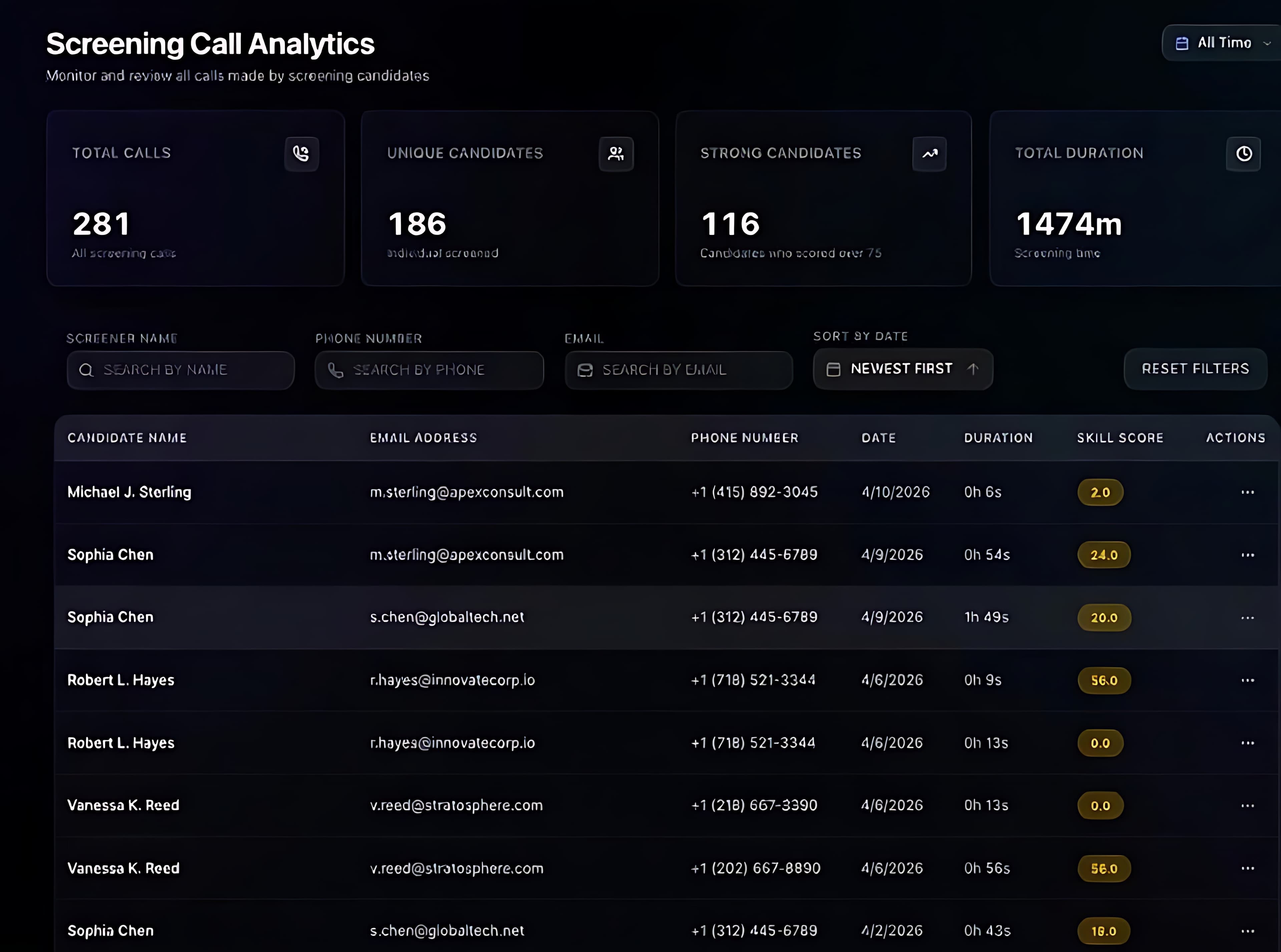1281x952 pixels.
Task: Click the upward arrow in Newest First sorter
Action: pos(973,369)
